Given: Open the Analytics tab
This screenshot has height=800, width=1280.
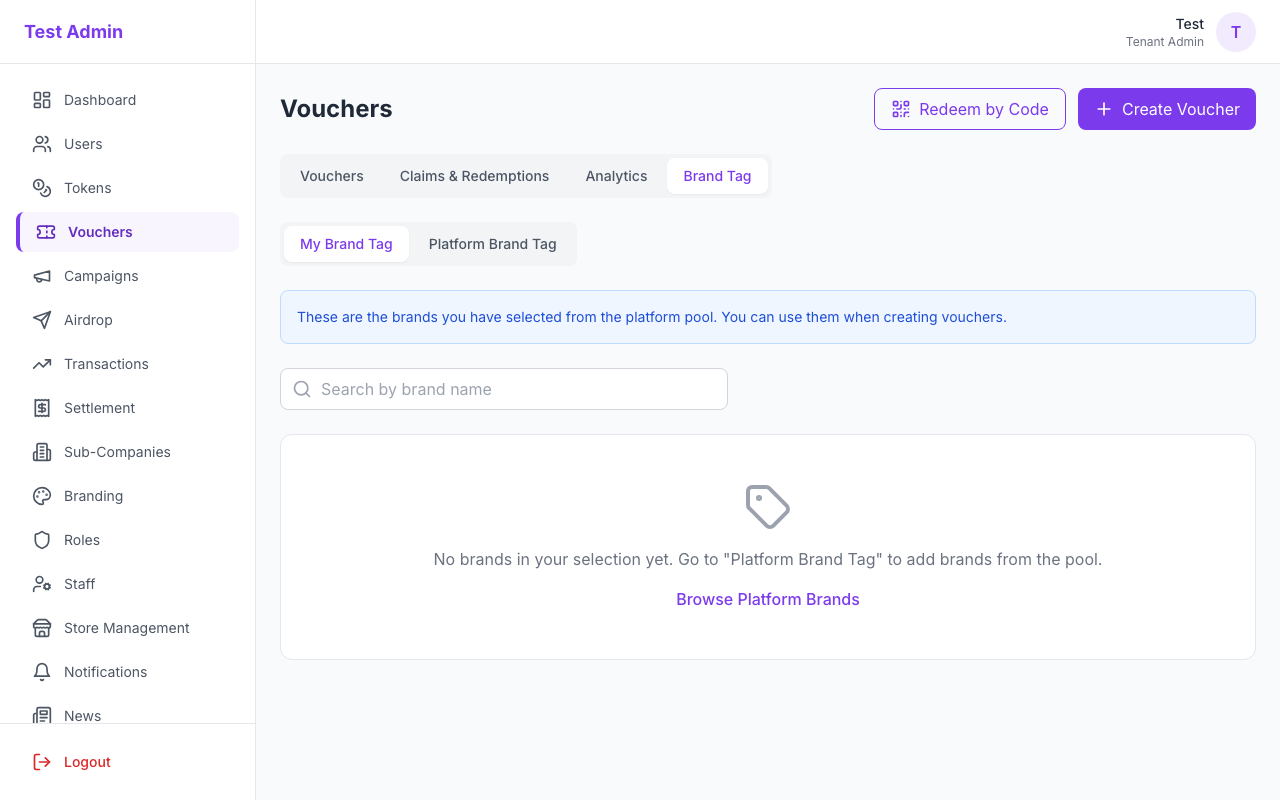Looking at the screenshot, I should [616, 176].
